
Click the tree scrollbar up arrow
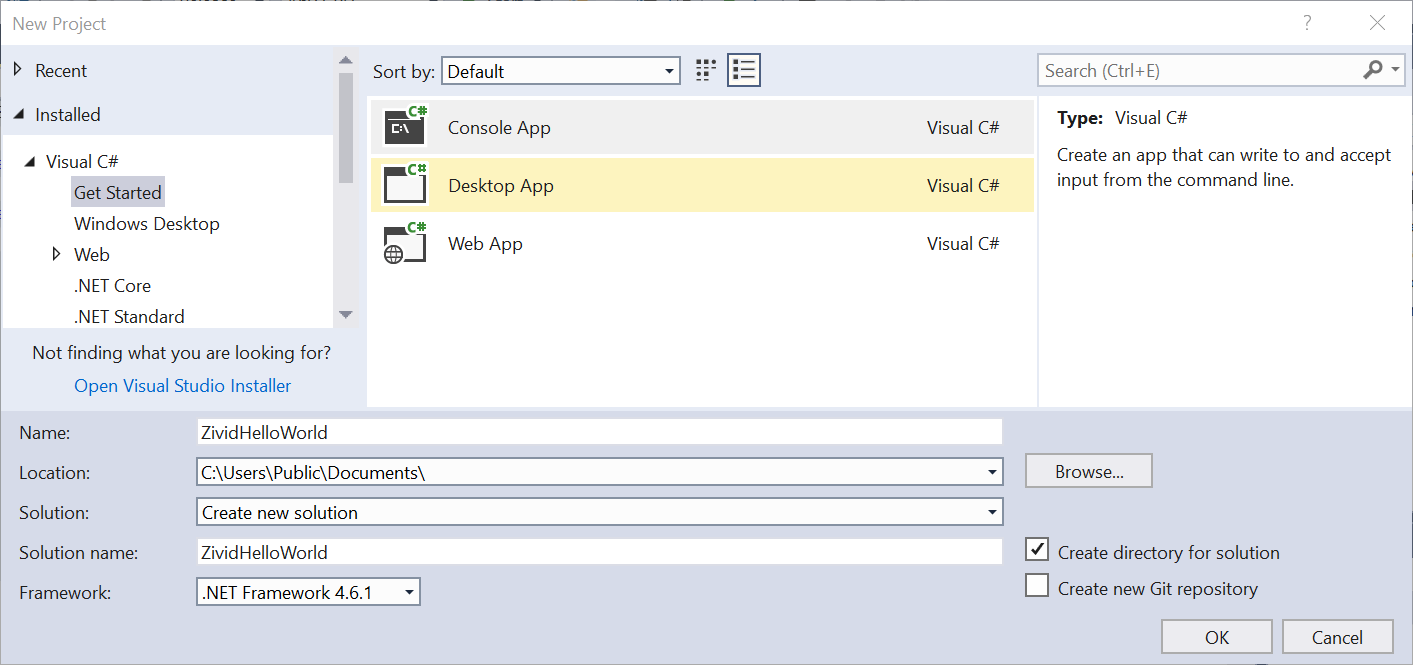pos(346,60)
